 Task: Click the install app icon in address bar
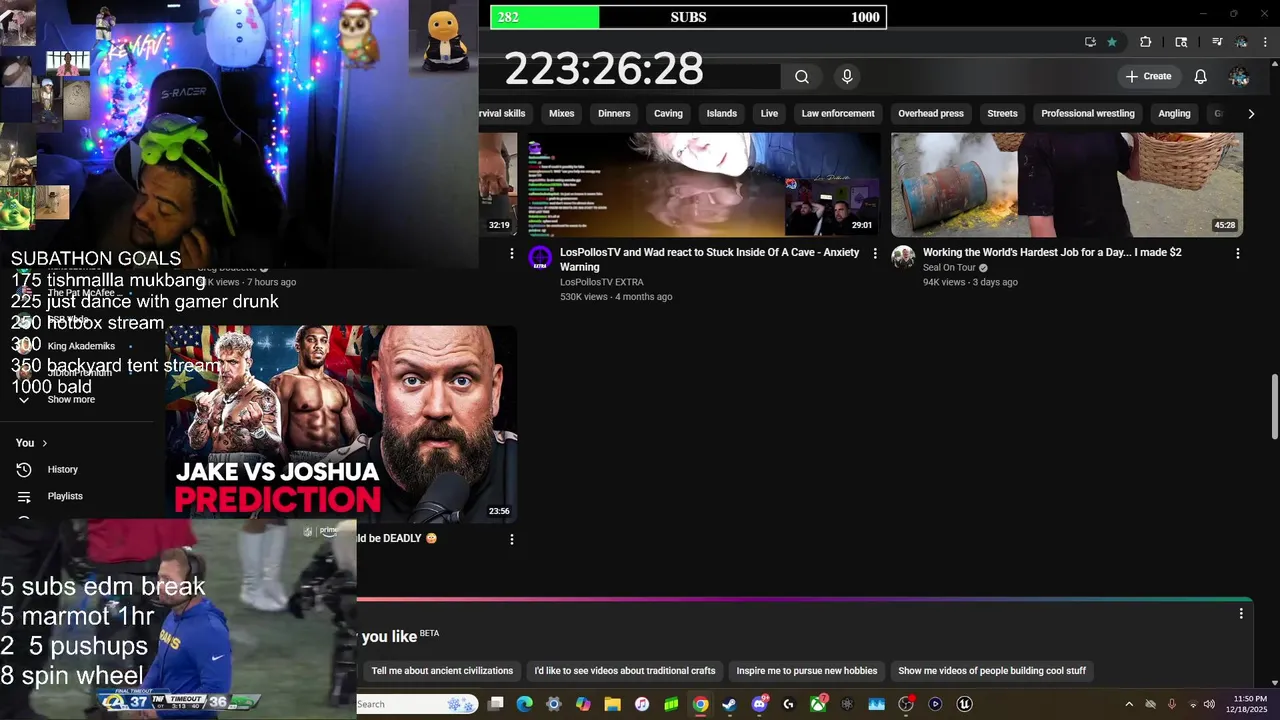coord(1090,42)
